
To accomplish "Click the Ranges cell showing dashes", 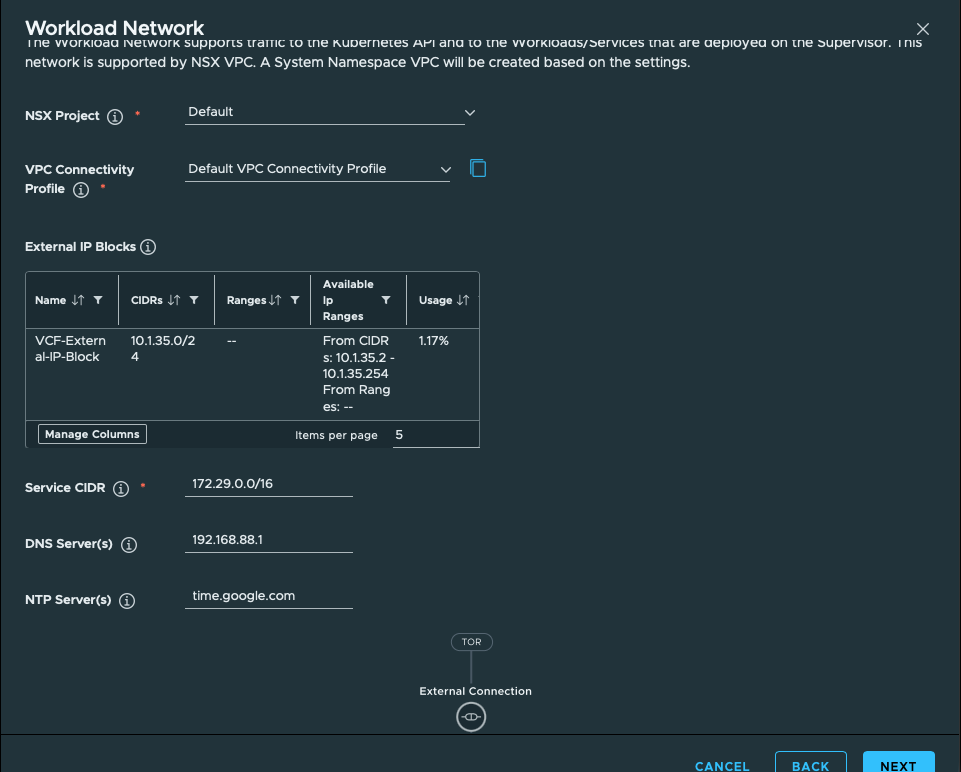I will (232, 341).
